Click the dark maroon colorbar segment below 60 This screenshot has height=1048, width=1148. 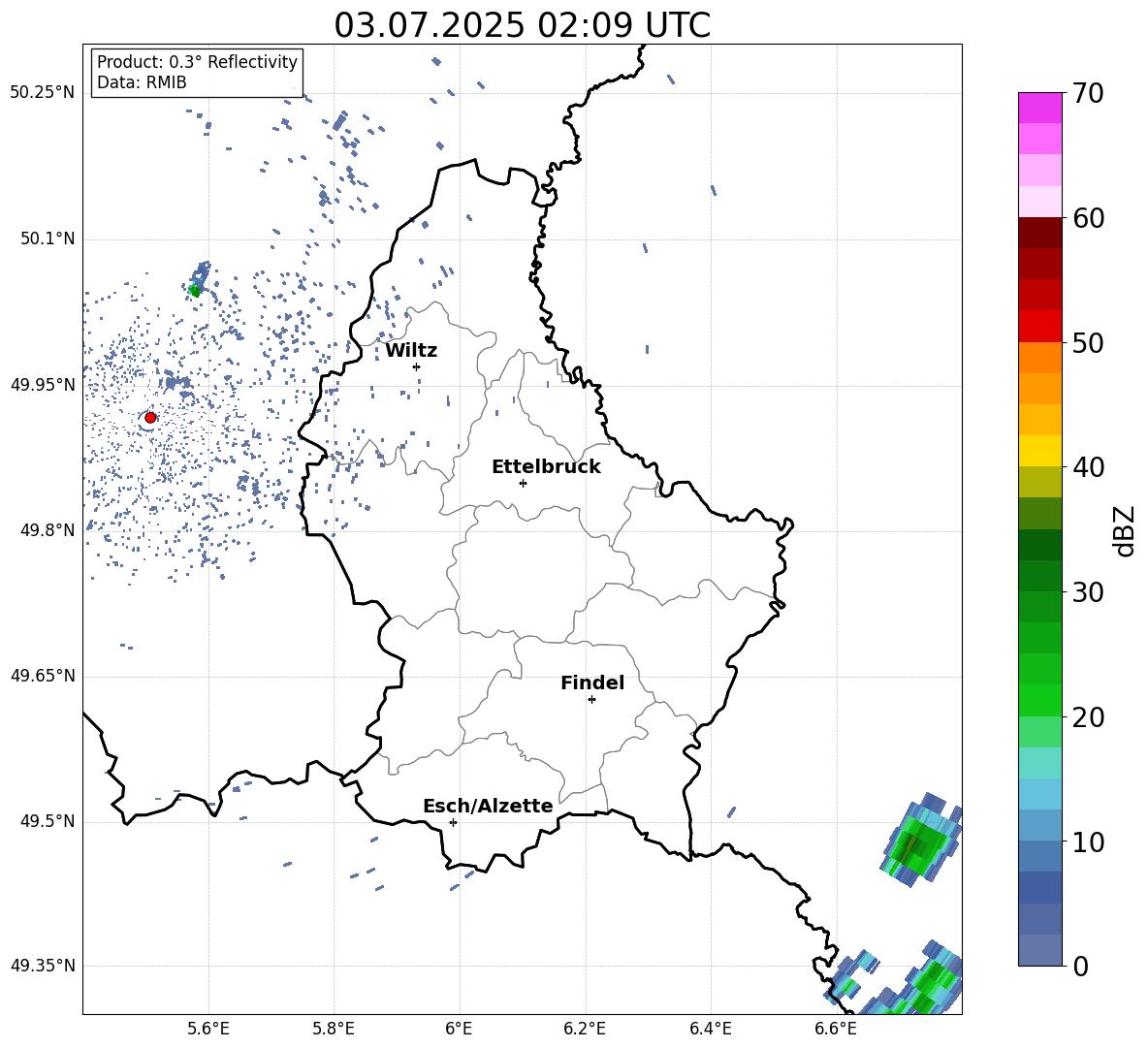coord(1040,233)
